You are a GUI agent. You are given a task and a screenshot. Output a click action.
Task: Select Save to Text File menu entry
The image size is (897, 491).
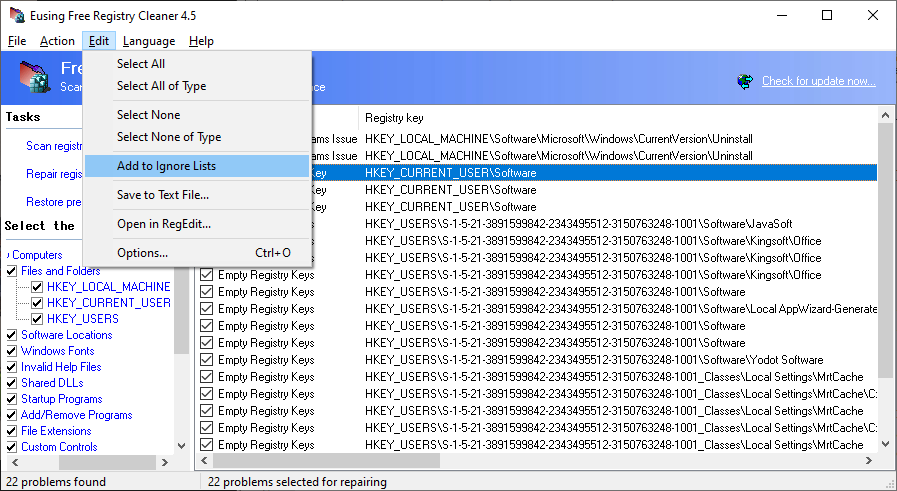coord(163,195)
